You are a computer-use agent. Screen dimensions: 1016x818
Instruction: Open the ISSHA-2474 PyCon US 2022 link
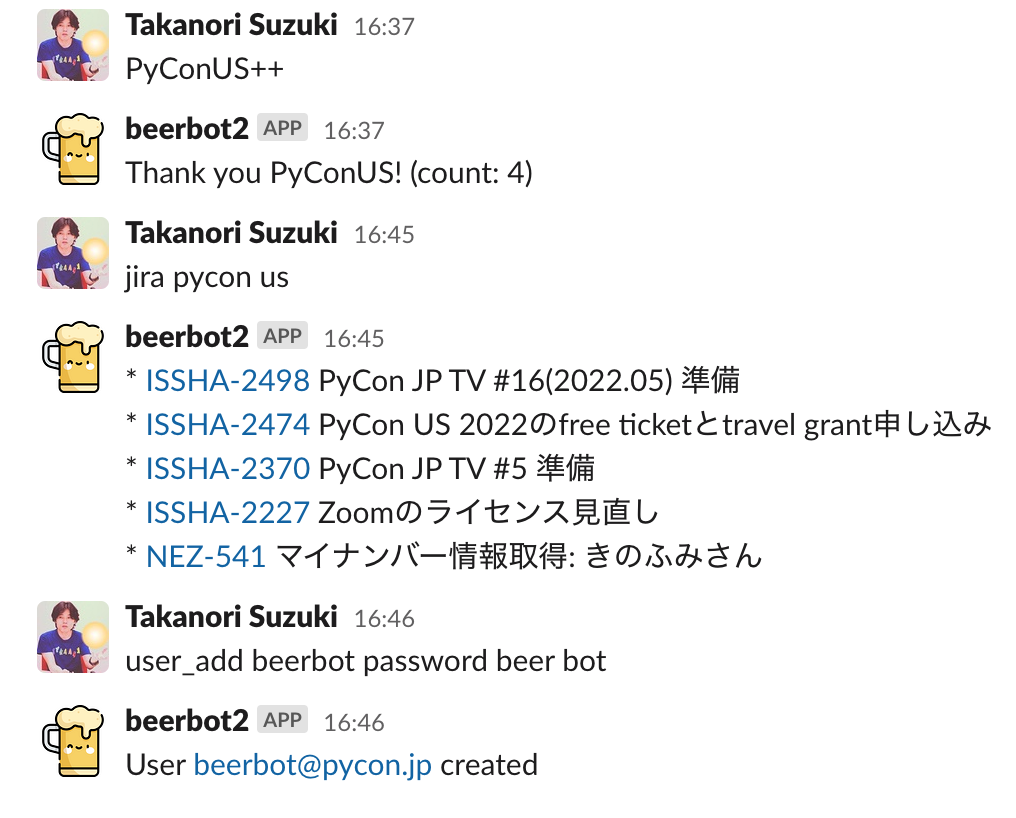[x=228, y=425]
